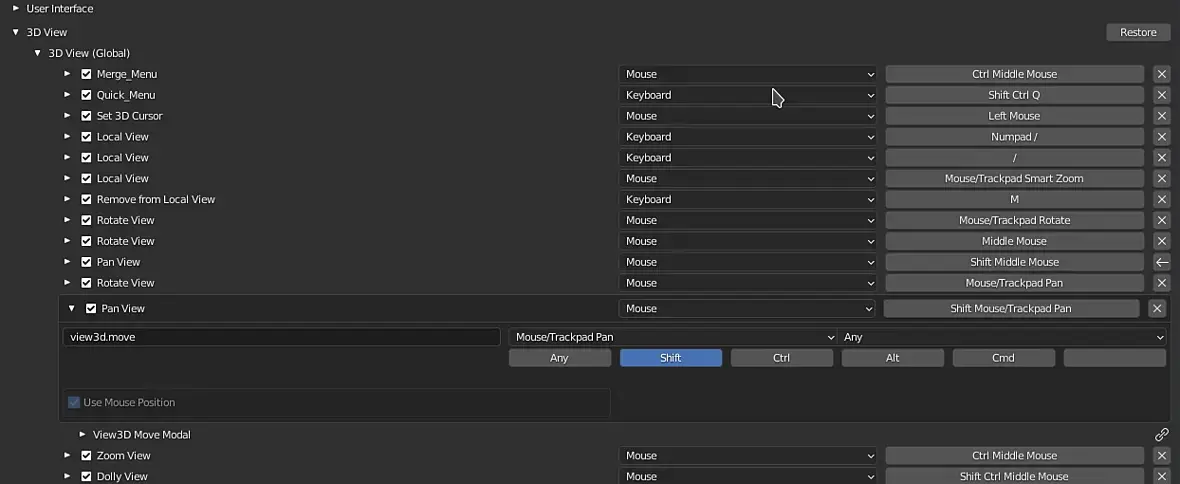Click the Rotate View label with Mouse/Trackpad Rotate
This screenshot has width=1180, height=484.
126,220
